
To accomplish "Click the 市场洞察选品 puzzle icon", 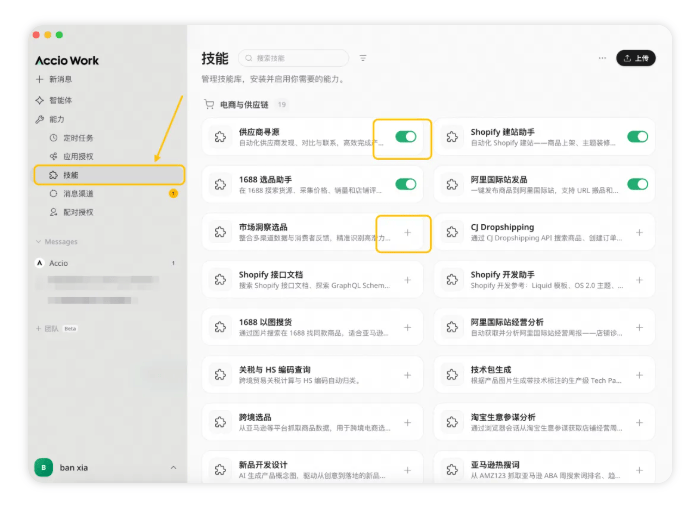I will pyautogui.click(x=220, y=232).
